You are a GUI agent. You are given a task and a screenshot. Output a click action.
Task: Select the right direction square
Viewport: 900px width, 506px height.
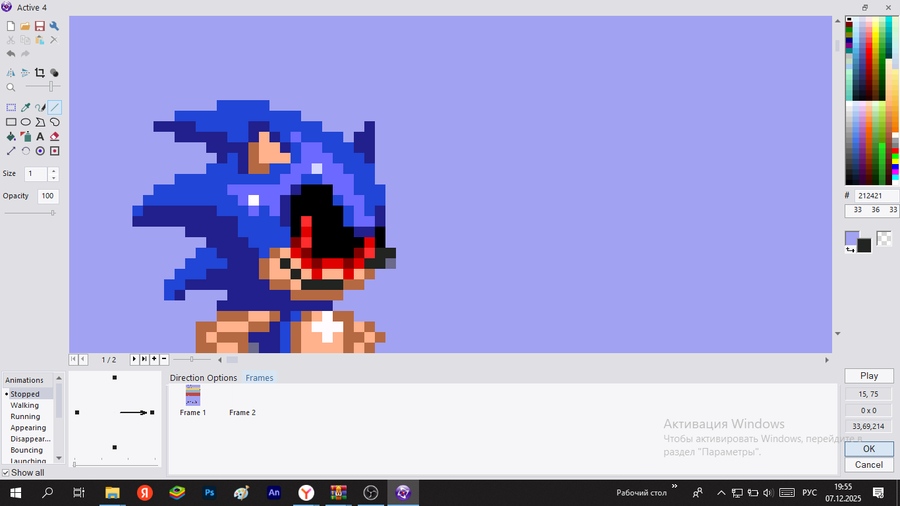152,412
